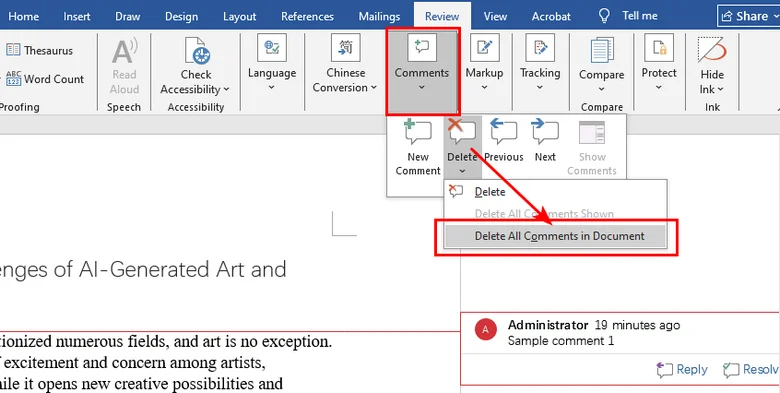Open the Protect icon
Screen dimensions: 780x393
click(x=659, y=48)
